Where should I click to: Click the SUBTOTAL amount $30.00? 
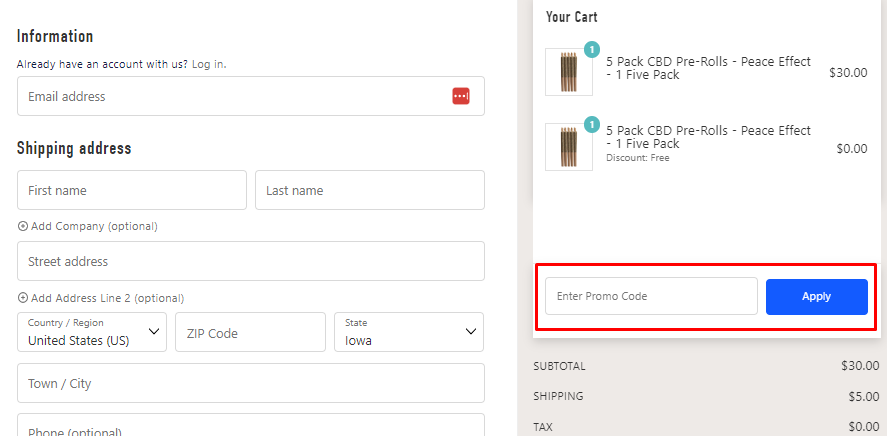tap(860, 366)
